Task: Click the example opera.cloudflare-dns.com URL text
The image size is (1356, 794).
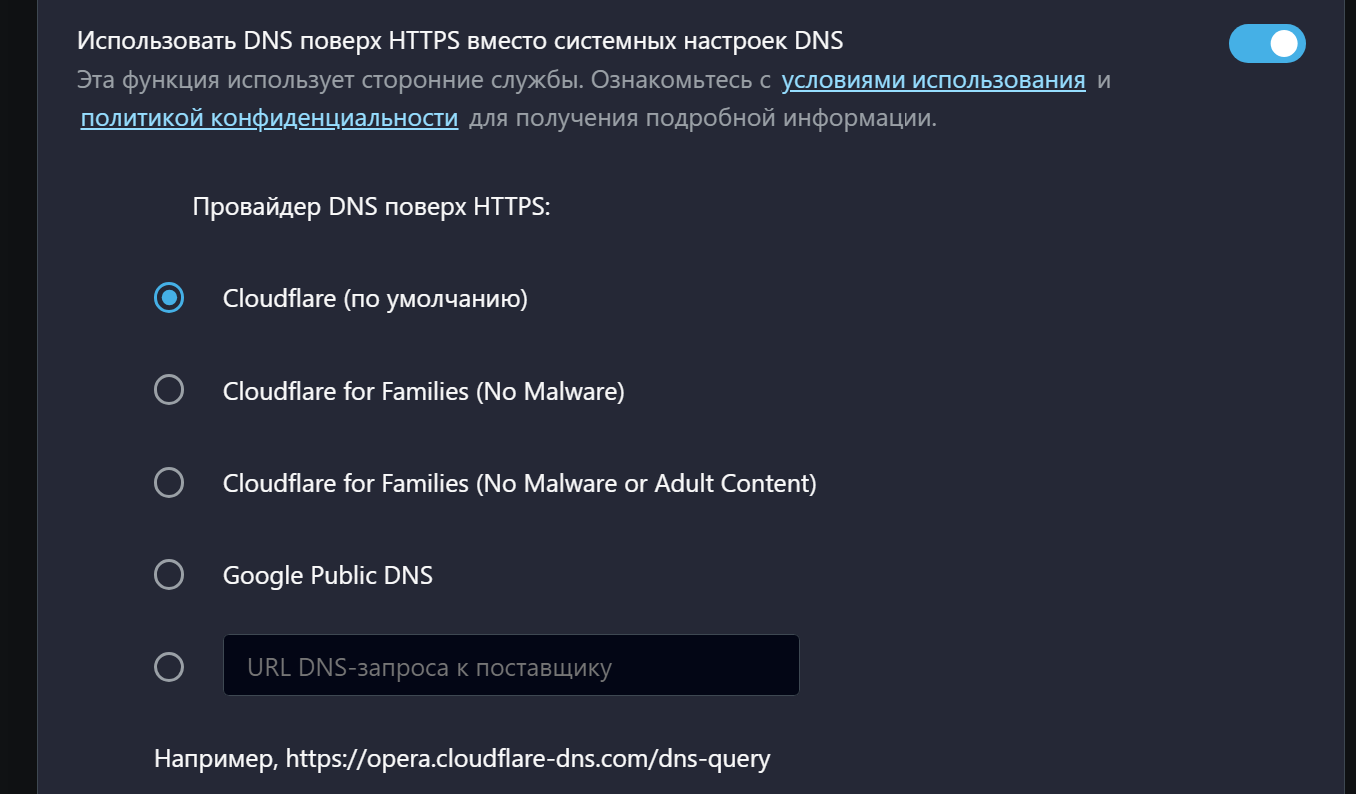Action: tap(528, 759)
